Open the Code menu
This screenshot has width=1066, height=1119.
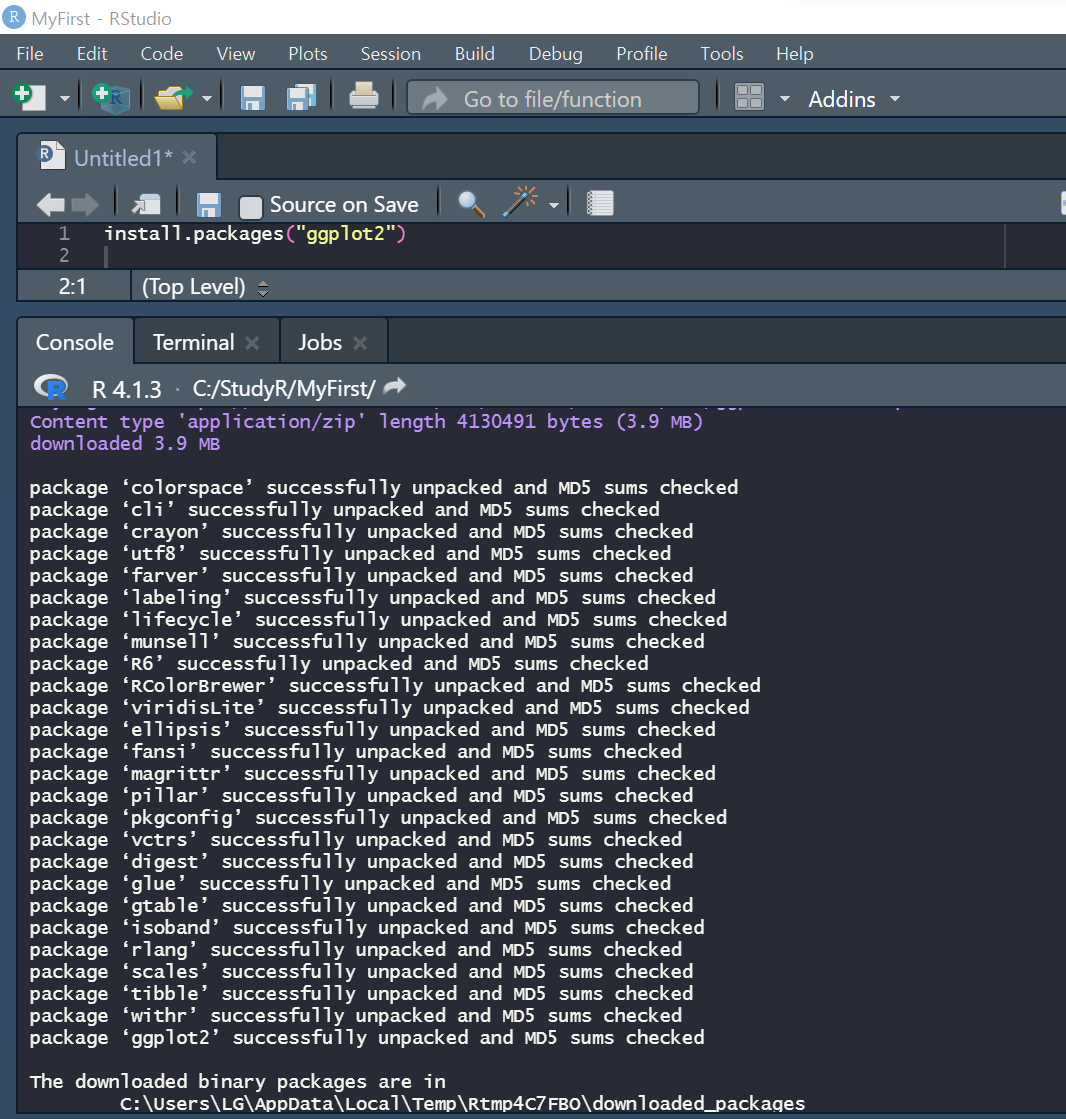(x=162, y=54)
